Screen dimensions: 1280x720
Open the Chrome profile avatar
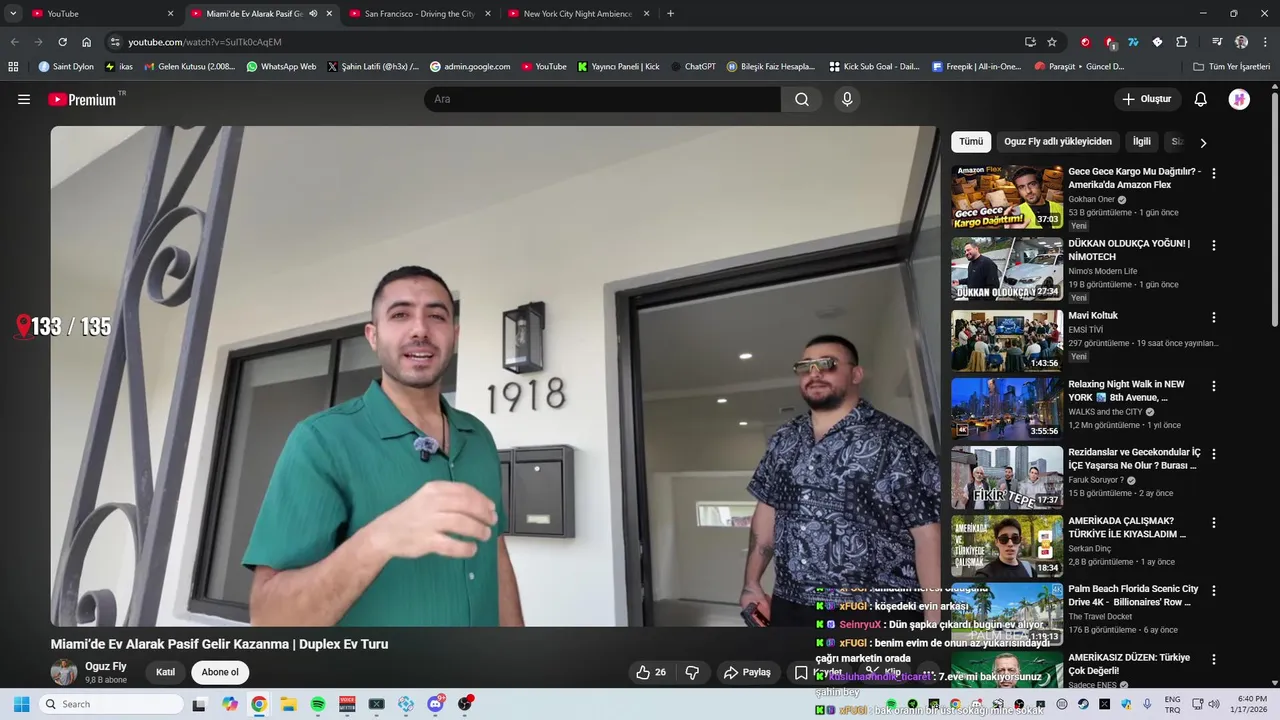pos(1241,42)
